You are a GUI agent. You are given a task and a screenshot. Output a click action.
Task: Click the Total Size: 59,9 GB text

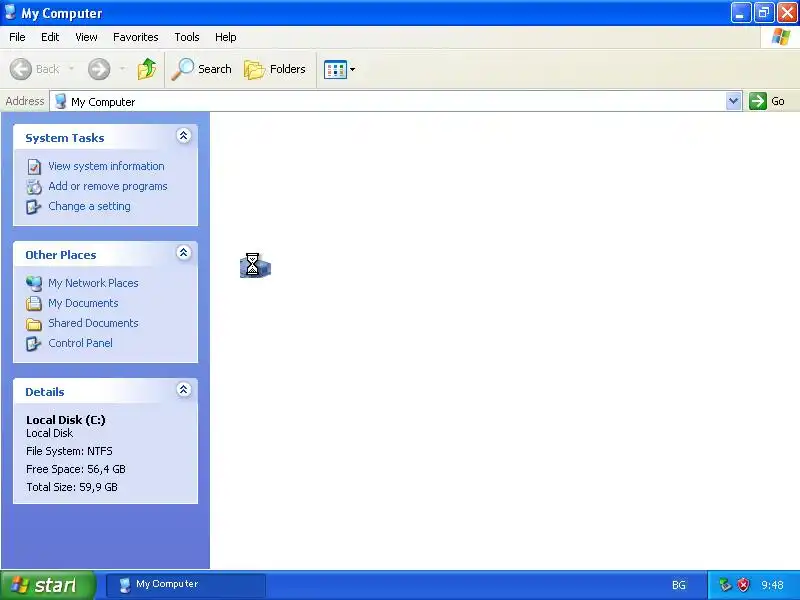pos(72,487)
